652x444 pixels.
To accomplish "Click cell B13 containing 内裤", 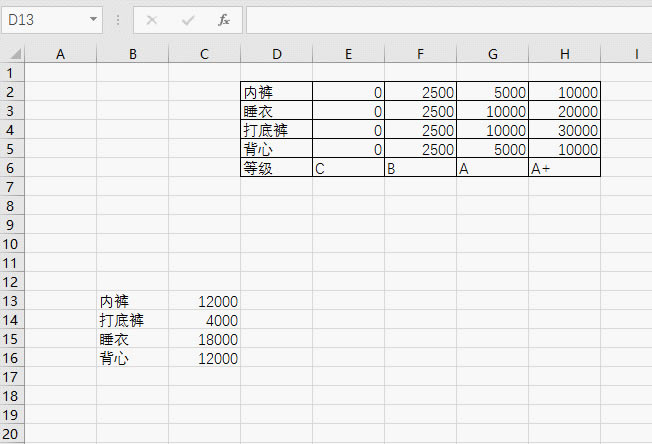I will (133, 301).
